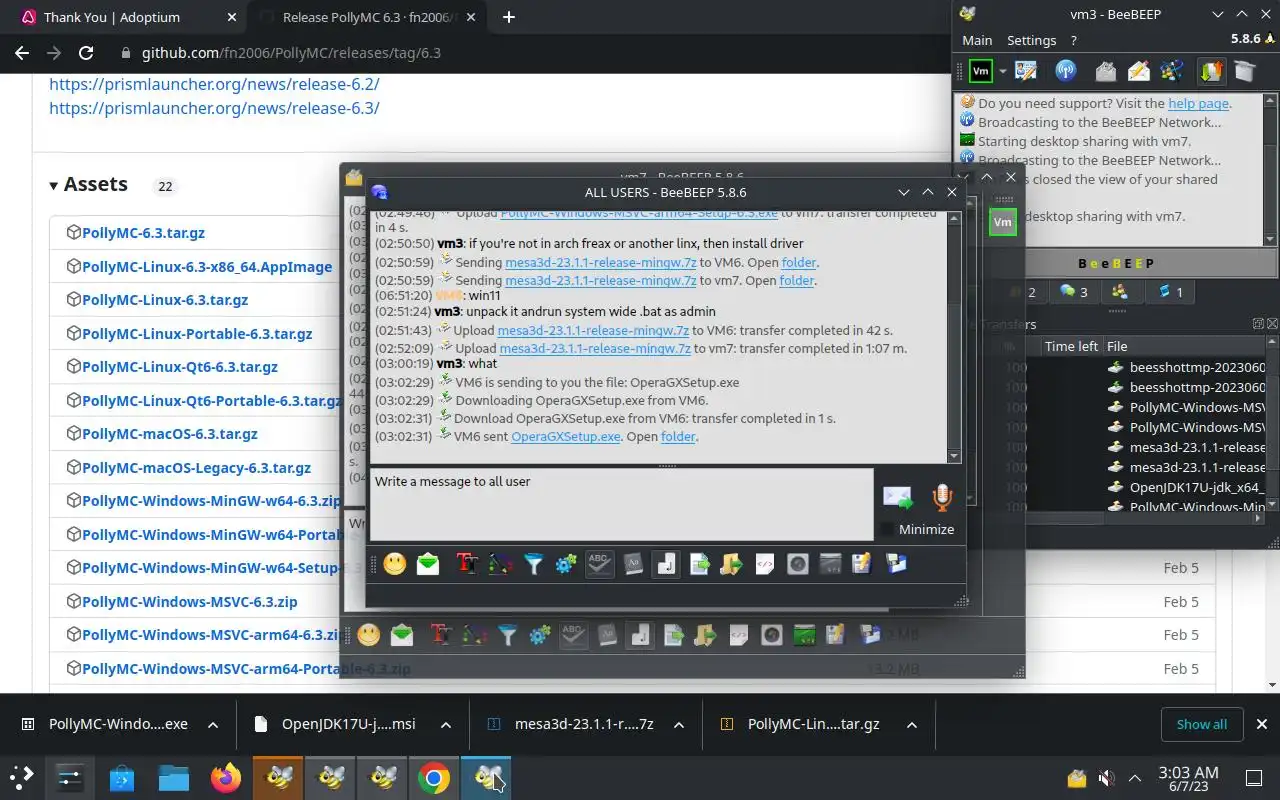Click grey open envelope icon in BeeBEEP toolbar
Screen dimensions: 1280x800
click(1106, 71)
